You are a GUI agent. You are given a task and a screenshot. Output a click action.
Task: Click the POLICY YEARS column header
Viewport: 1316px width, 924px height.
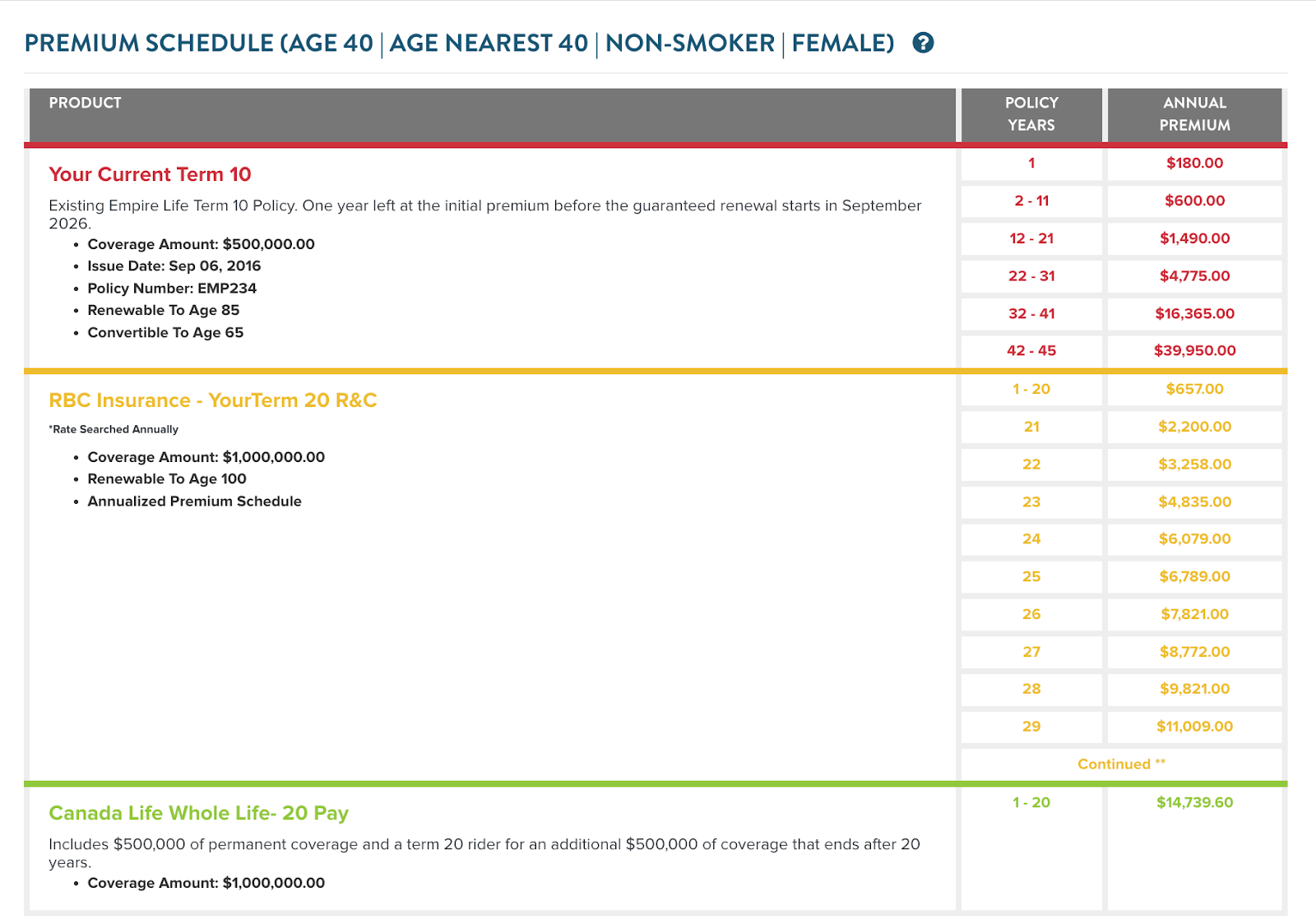tap(1031, 113)
